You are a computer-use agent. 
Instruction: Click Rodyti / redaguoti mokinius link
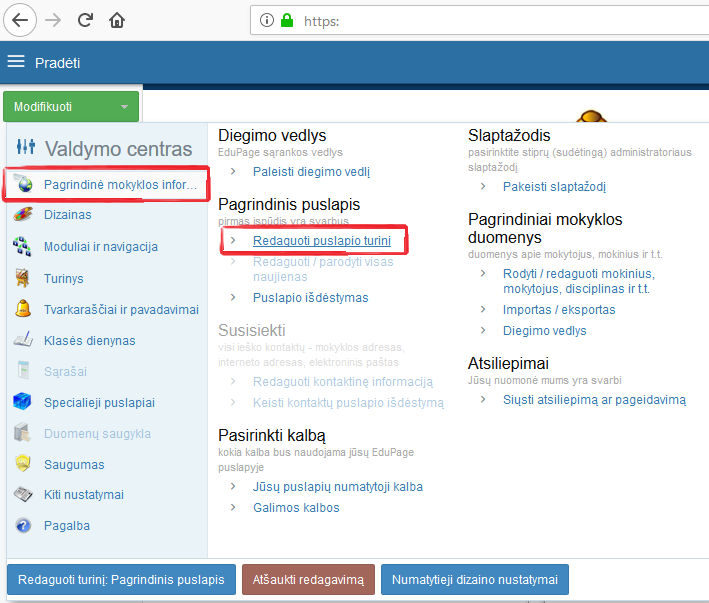[579, 281]
